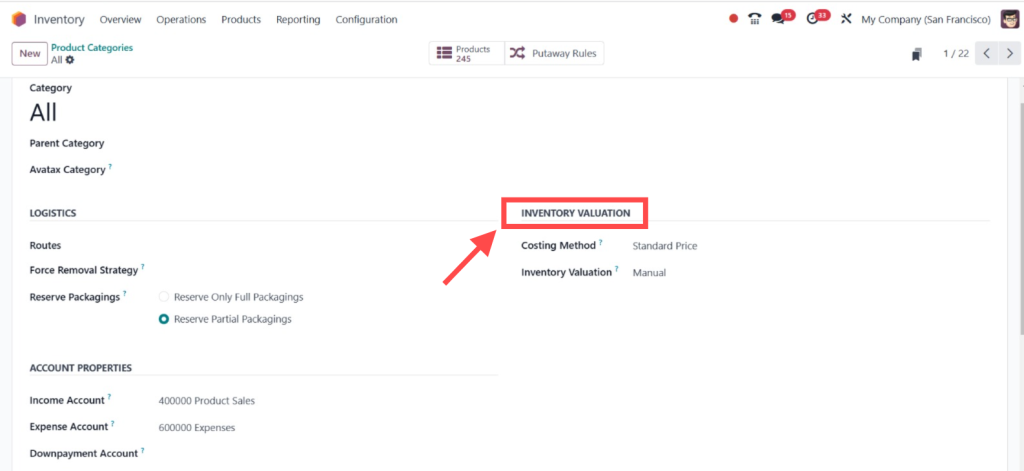
Task: Open the Products menu
Action: (x=241, y=20)
